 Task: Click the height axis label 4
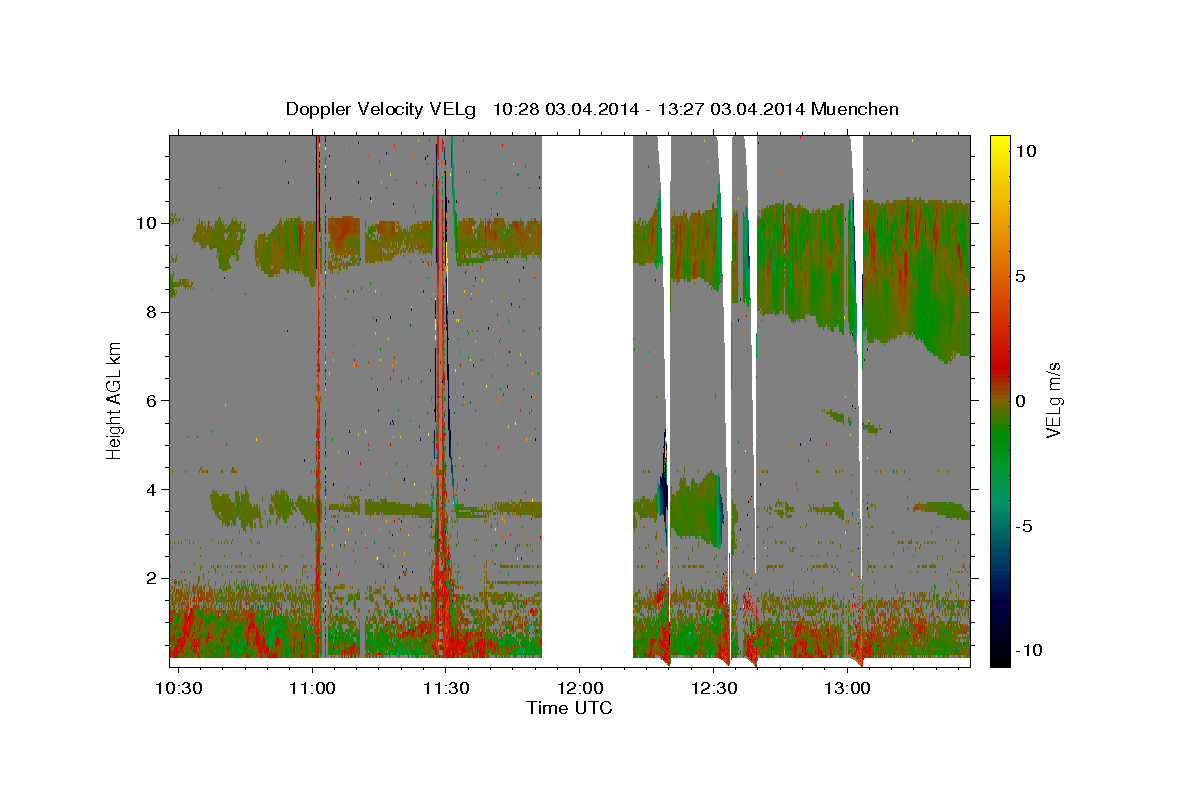tap(154, 489)
